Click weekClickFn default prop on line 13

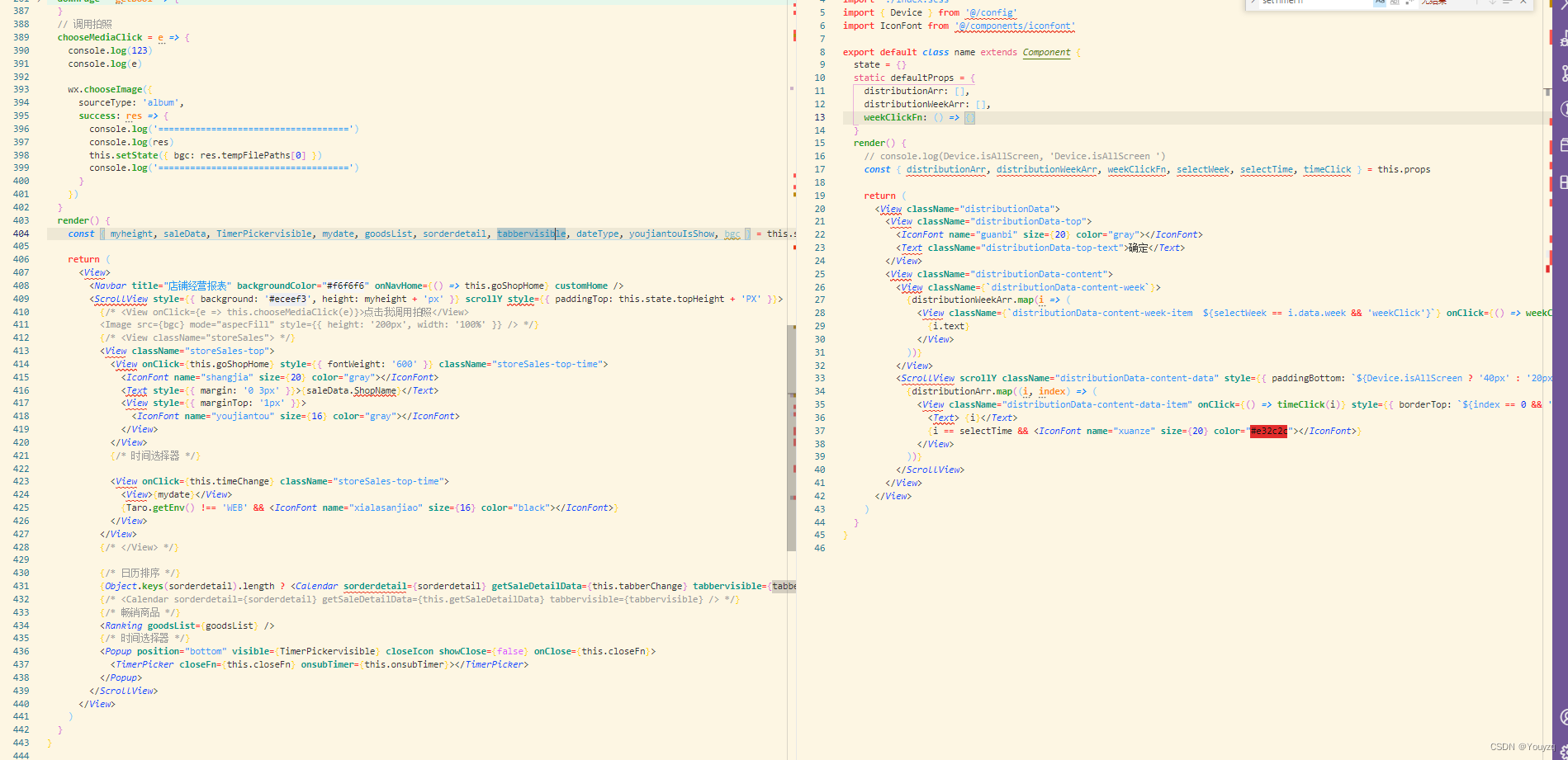(x=893, y=118)
